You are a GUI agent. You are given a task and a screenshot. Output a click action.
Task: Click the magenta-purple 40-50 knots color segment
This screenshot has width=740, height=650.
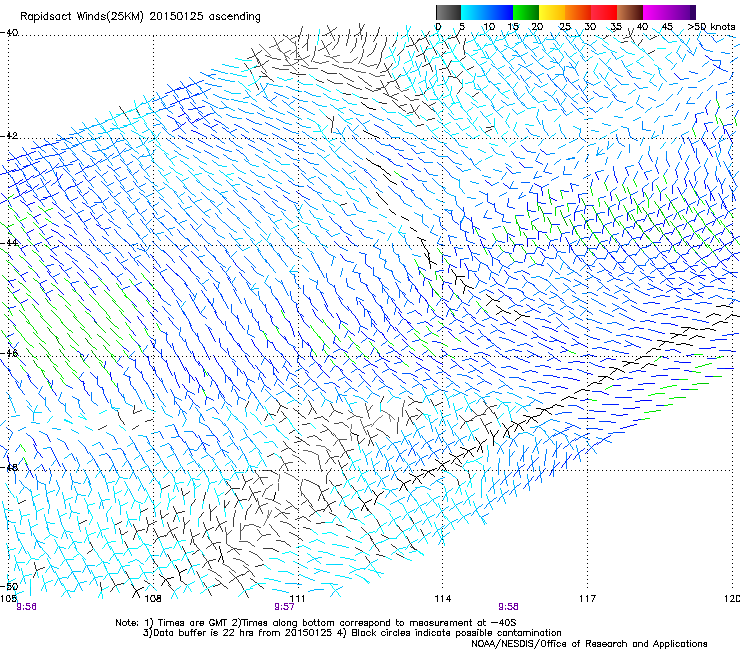(x=669, y=12)
